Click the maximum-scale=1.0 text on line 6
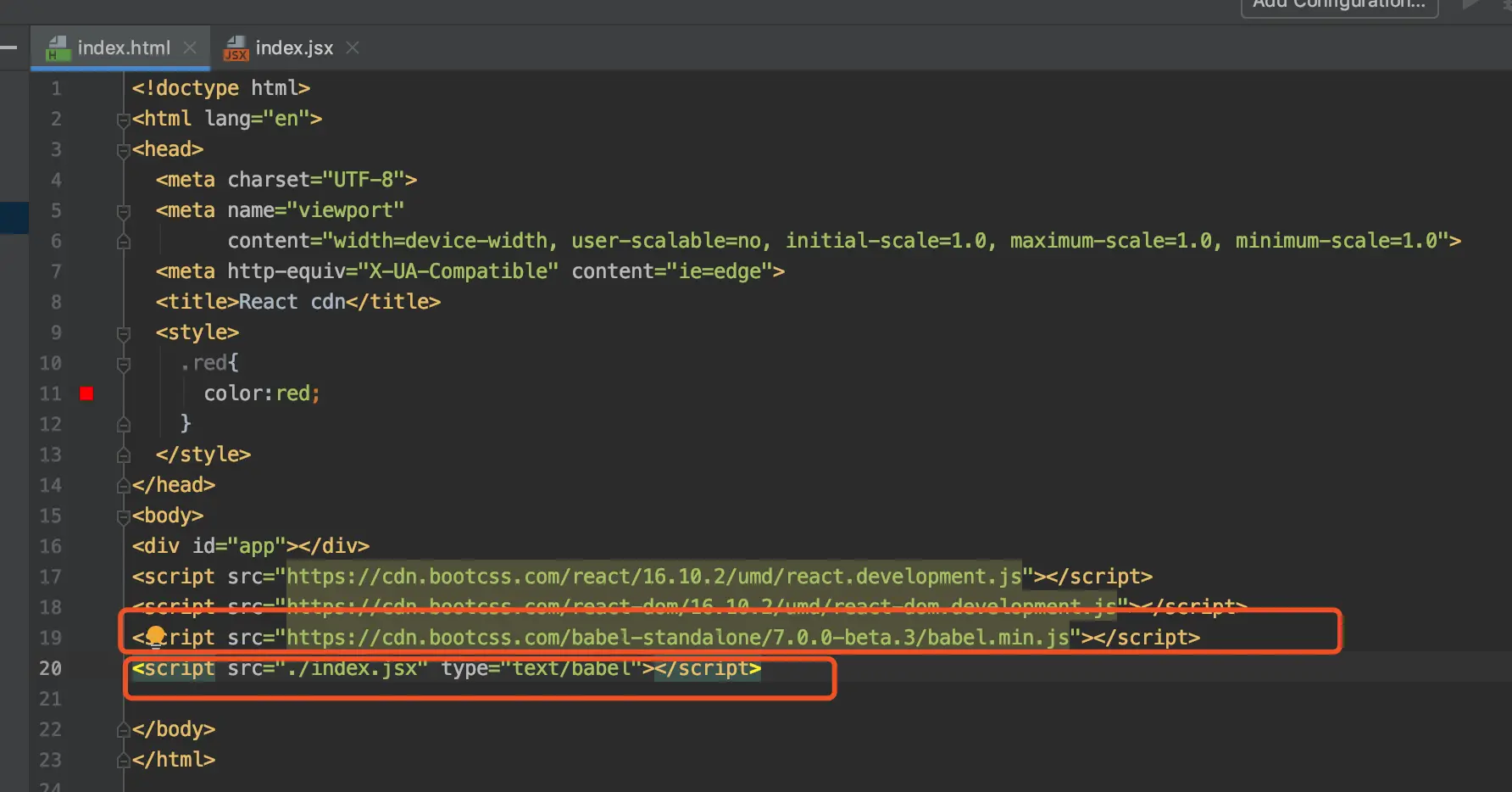This screenshot has height=792, width=1512. coord(1111,241)
